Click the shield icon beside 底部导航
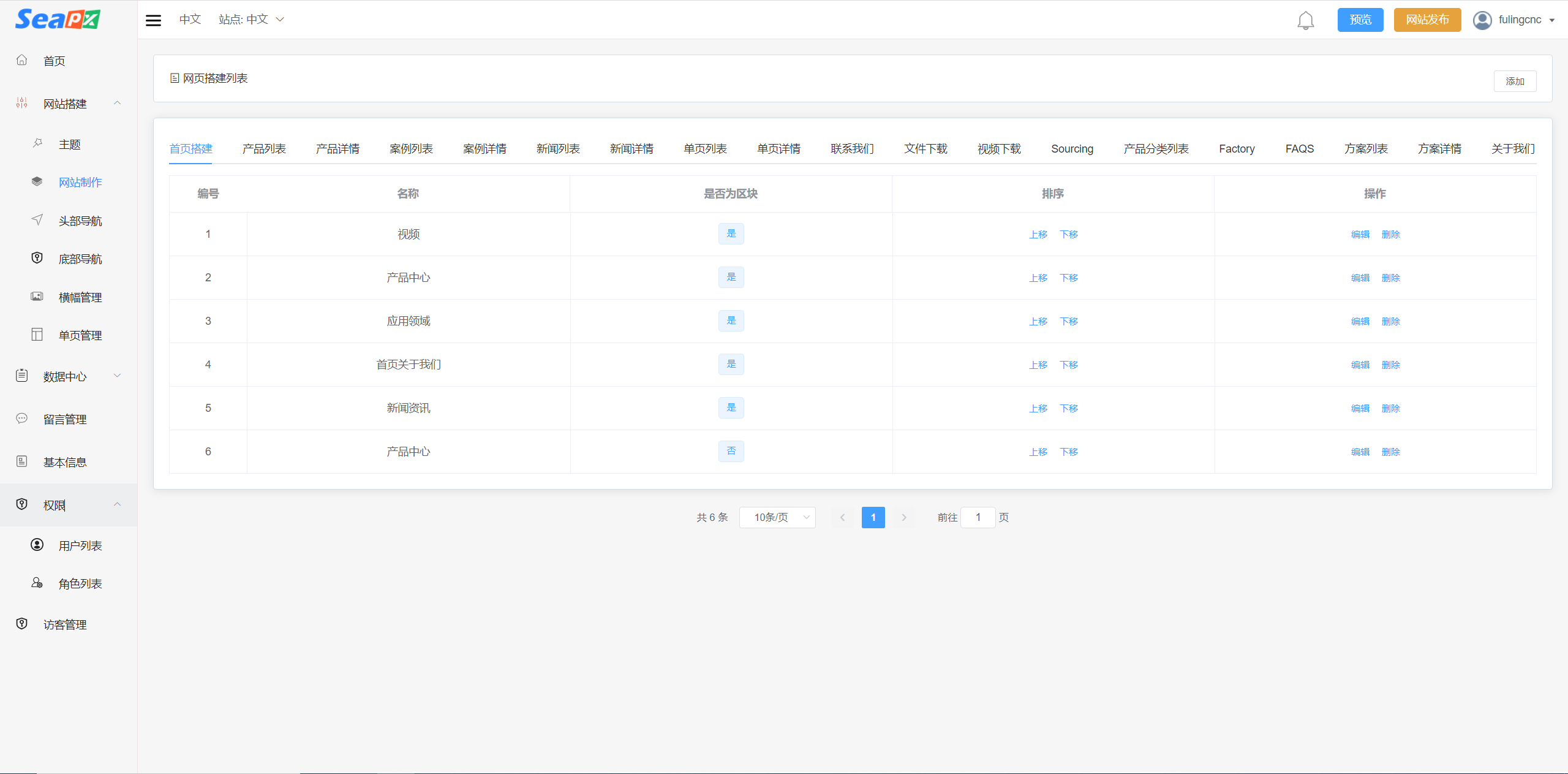The image size is (1568, 774). point(37,258)
